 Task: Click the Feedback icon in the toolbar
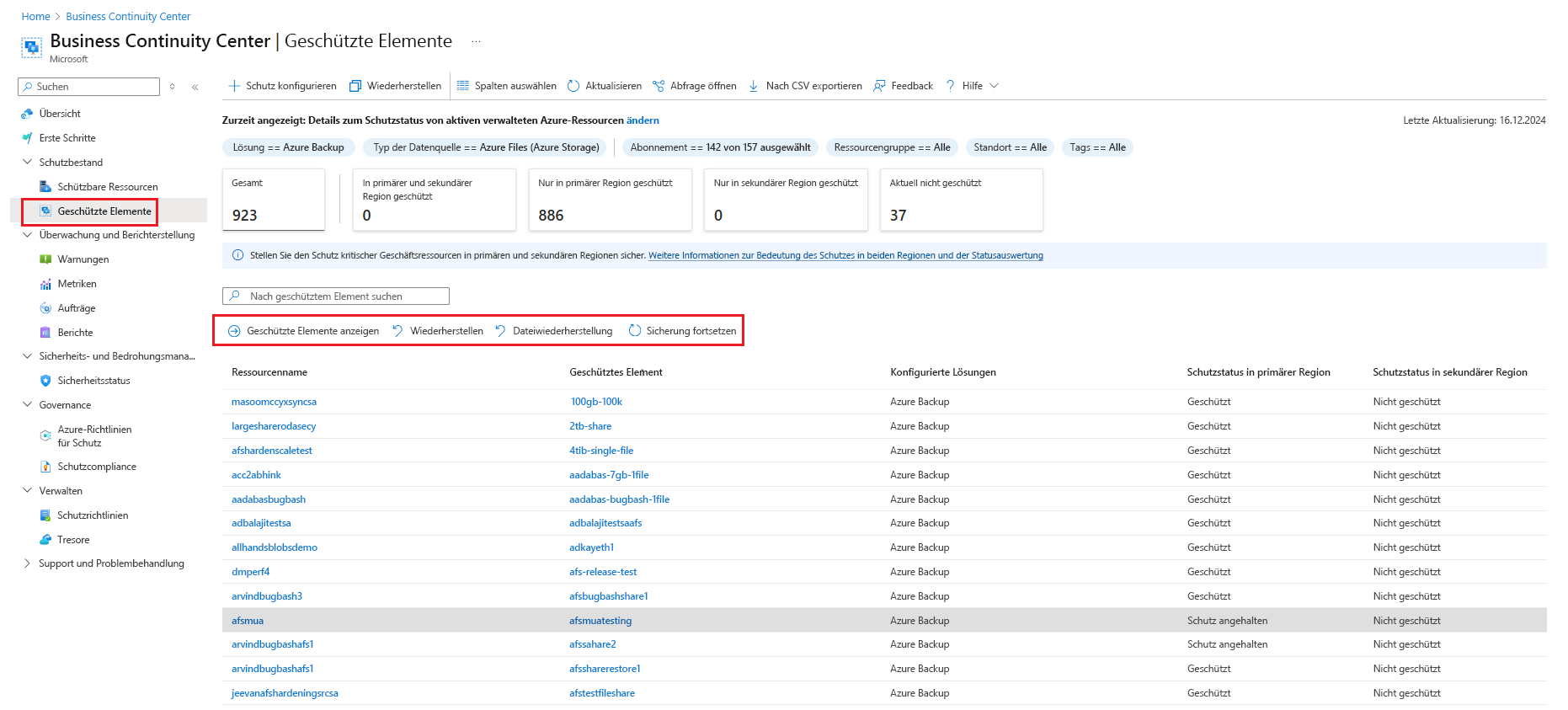(879, 86)
